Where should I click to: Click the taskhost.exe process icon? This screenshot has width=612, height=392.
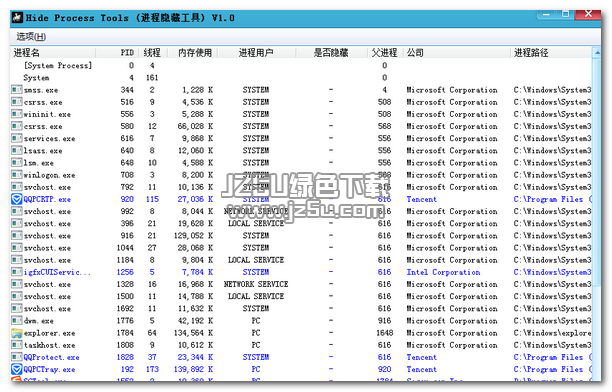click(x=17, y=345)
